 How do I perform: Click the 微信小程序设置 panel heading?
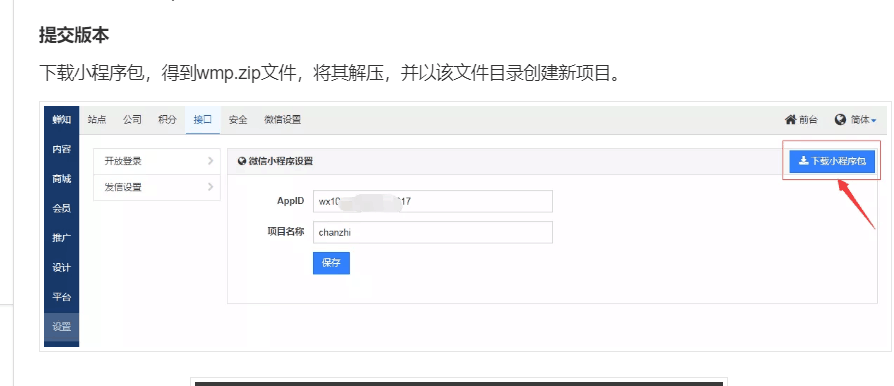tap(280, 161)
